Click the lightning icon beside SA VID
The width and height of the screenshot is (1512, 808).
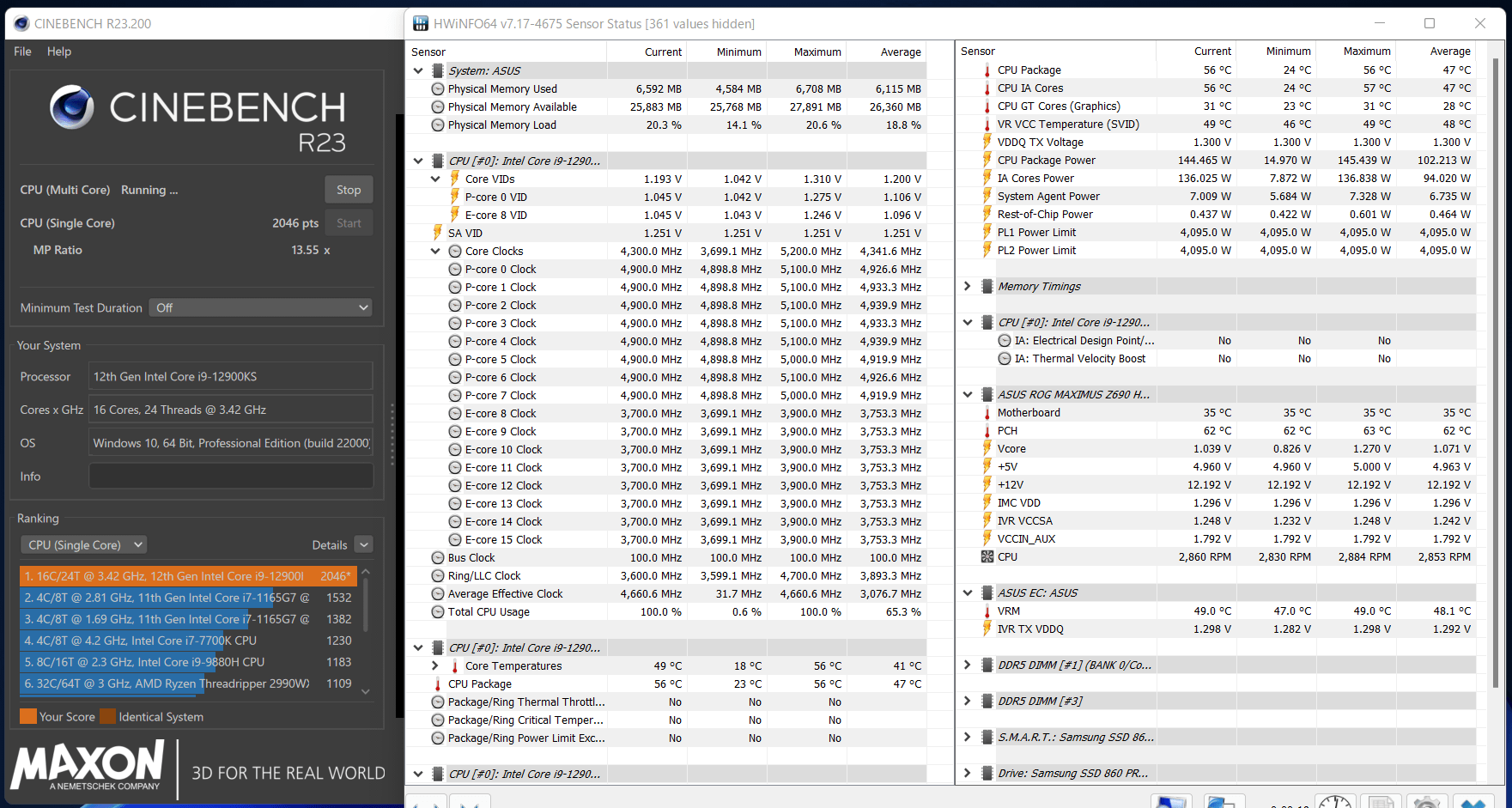(x=438, y=233)
